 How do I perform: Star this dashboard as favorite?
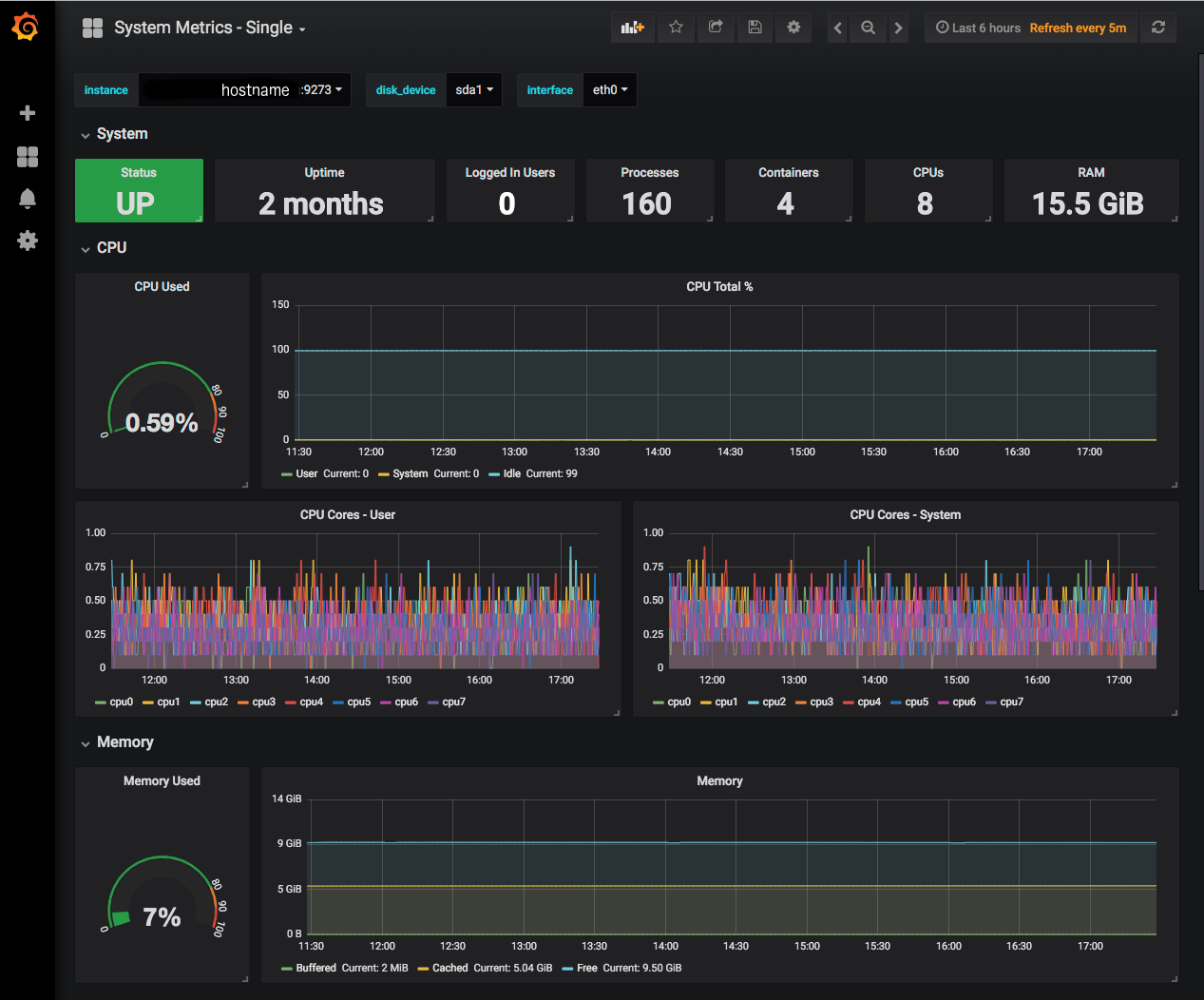676,28
